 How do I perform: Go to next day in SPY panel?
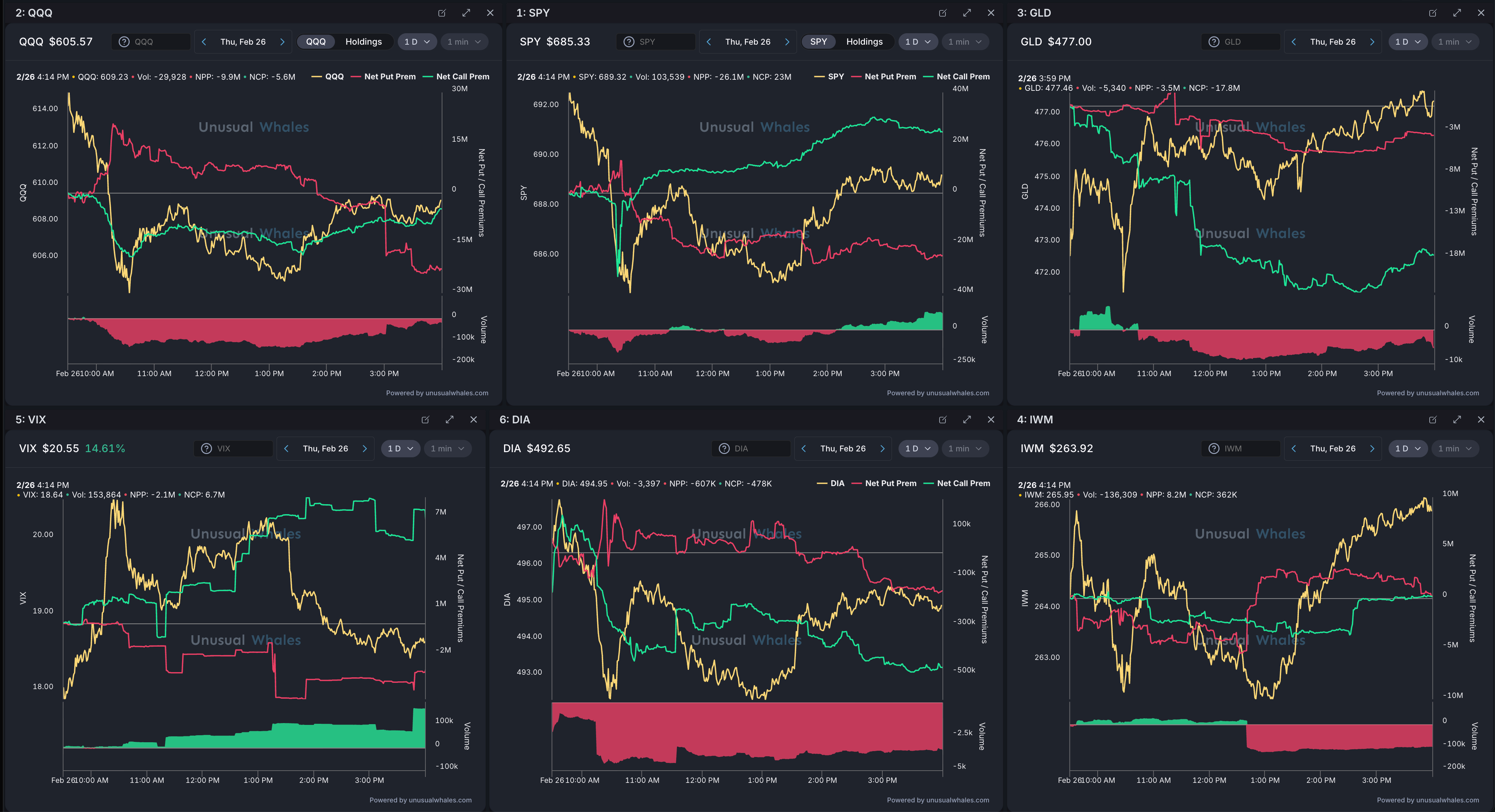(787, 42)
